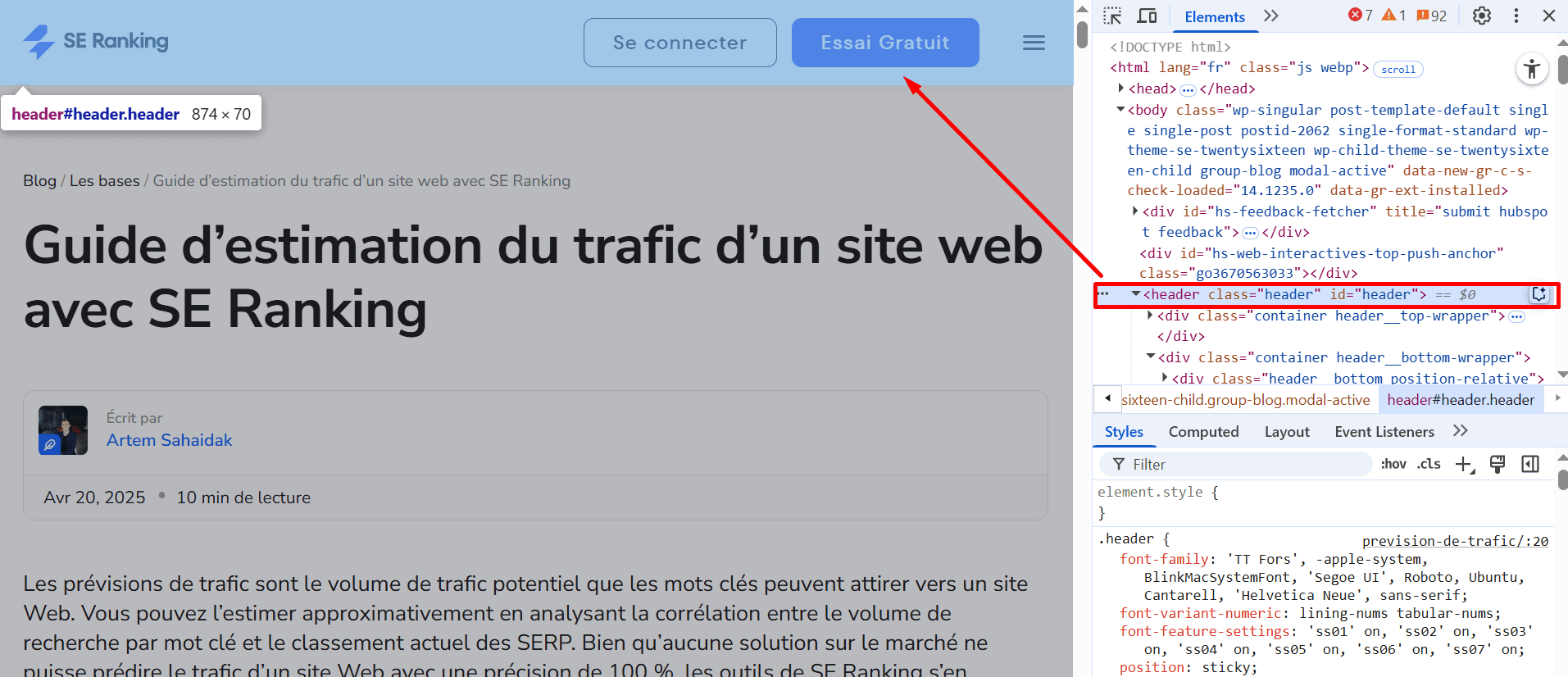Click the three-dot actions beside header node
The height and width of the screenshot is (677, 1568).
pyautogui.click(x=1103, y=293)
